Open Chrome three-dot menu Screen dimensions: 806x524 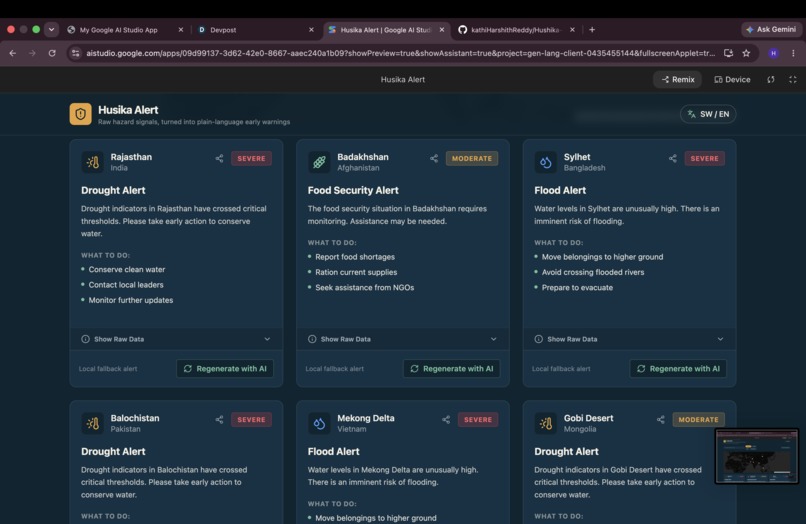pos(793,53)
